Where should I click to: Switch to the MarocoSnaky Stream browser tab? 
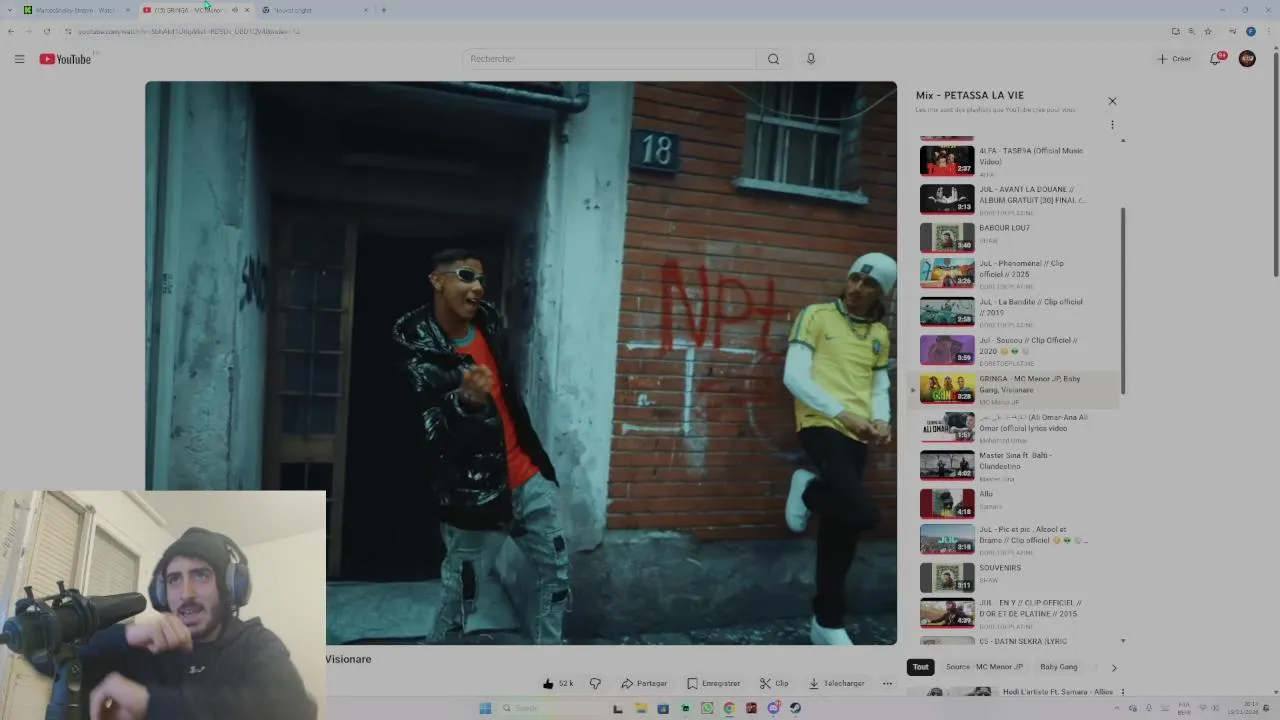(76, 10)
